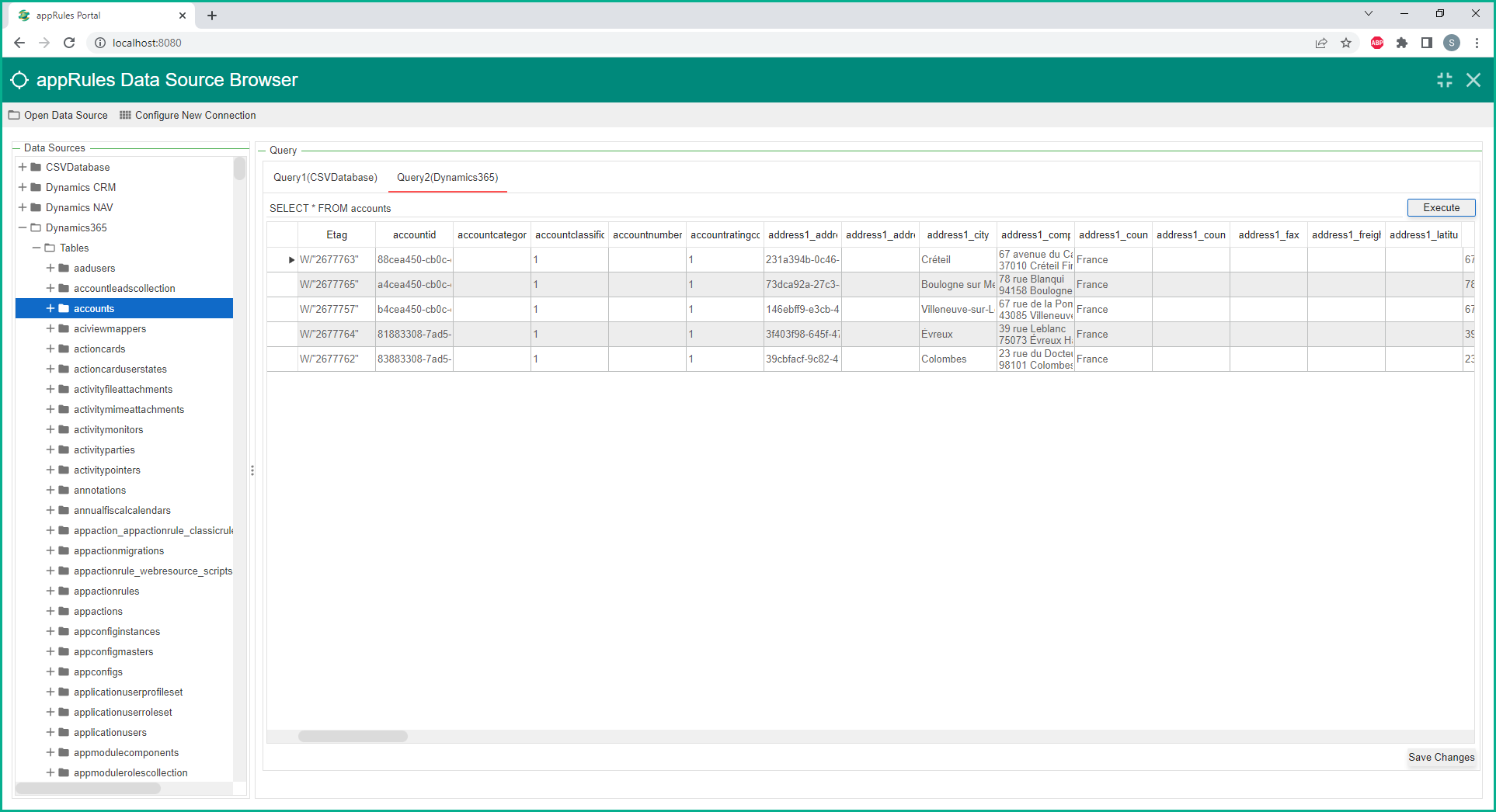This screenshot has width=1496, height=812.
Task: Share this page via share icon
Action: [1321, 43]
